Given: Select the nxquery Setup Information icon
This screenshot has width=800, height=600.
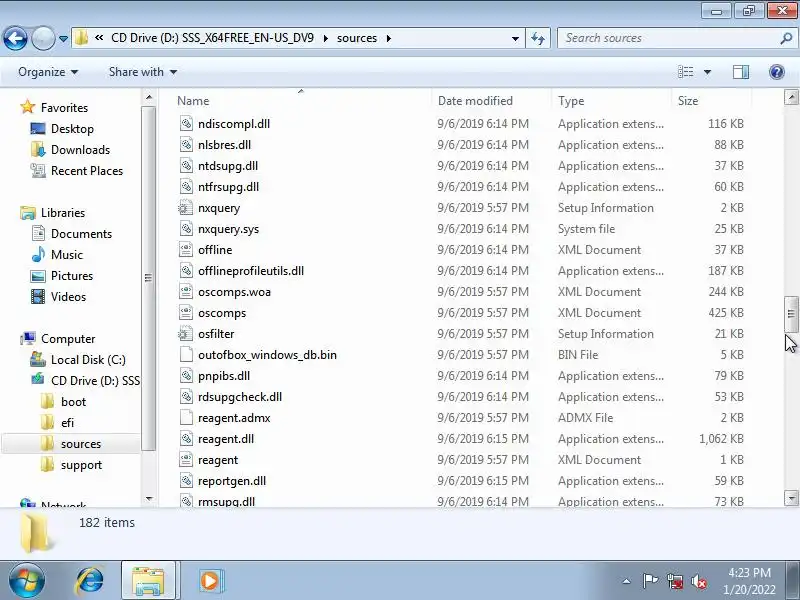Looking at the screenshot, I should (186, 208).
